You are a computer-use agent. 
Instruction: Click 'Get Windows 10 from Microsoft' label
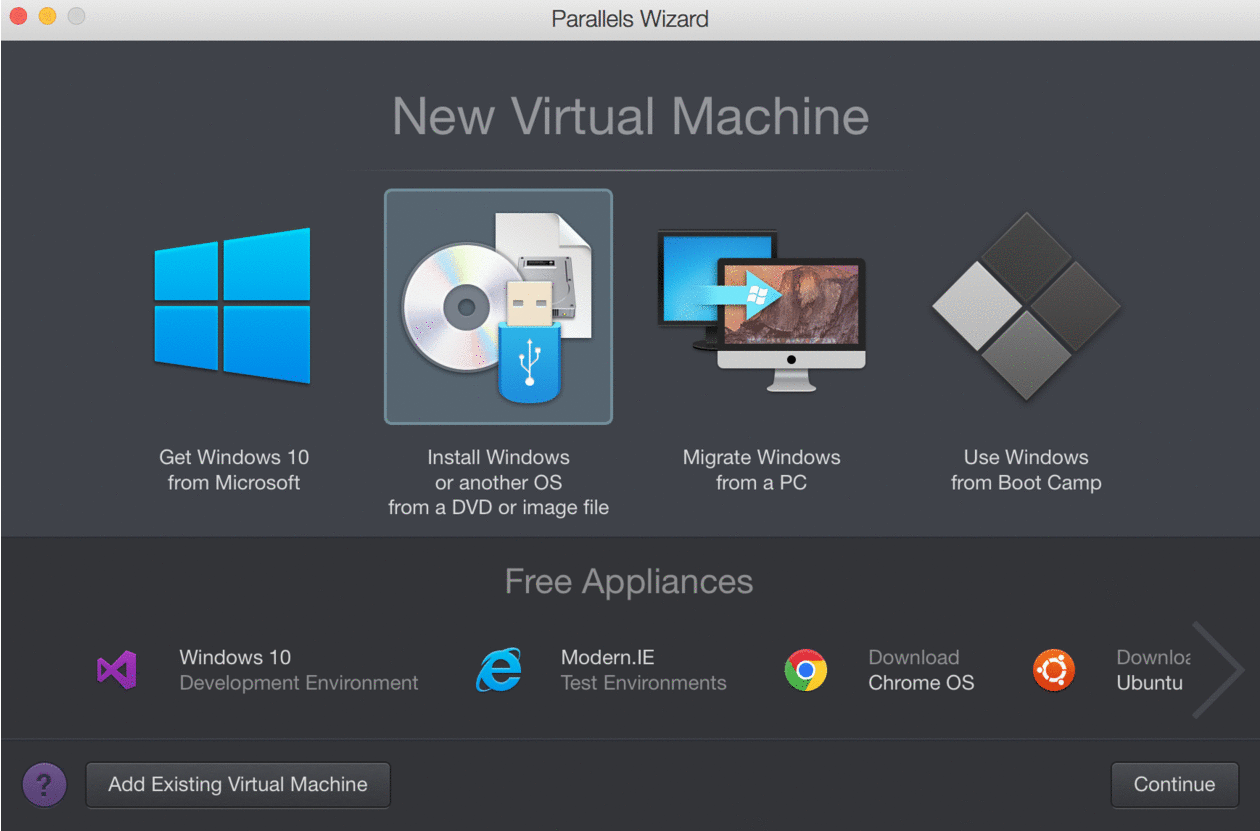pos(234,470)
